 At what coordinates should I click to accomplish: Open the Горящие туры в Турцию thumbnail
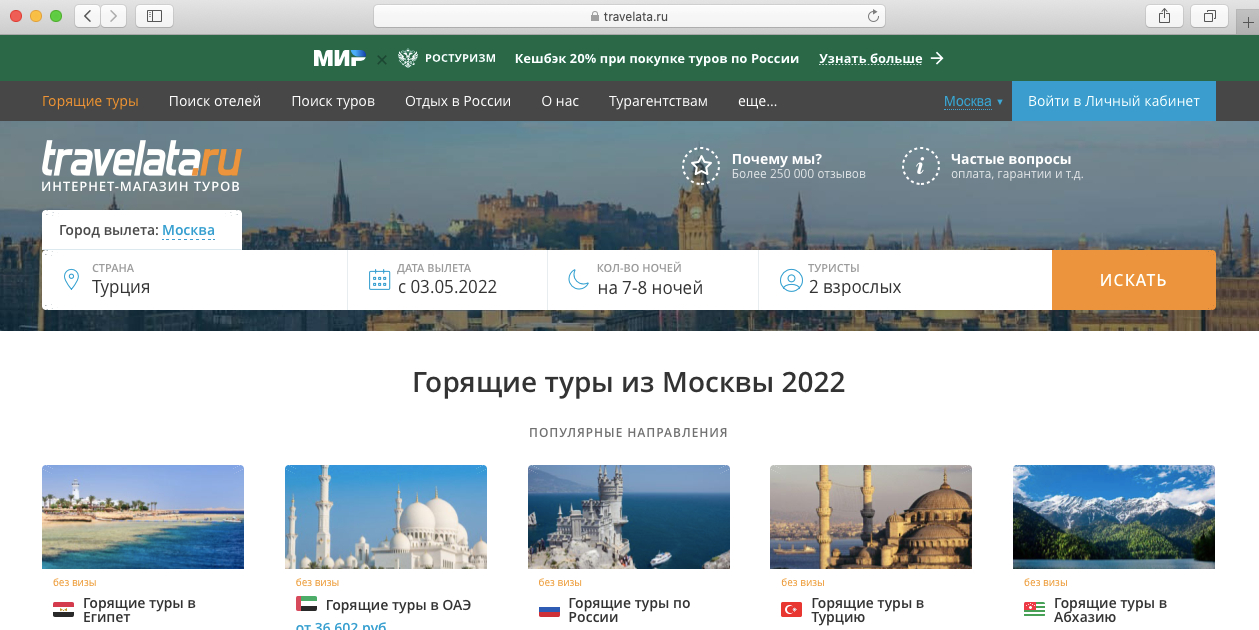pyautogui.click(x=870, y=517)
